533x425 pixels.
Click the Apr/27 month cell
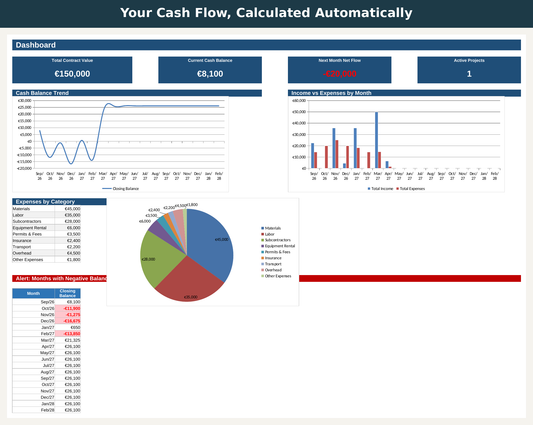click(33, 346)
